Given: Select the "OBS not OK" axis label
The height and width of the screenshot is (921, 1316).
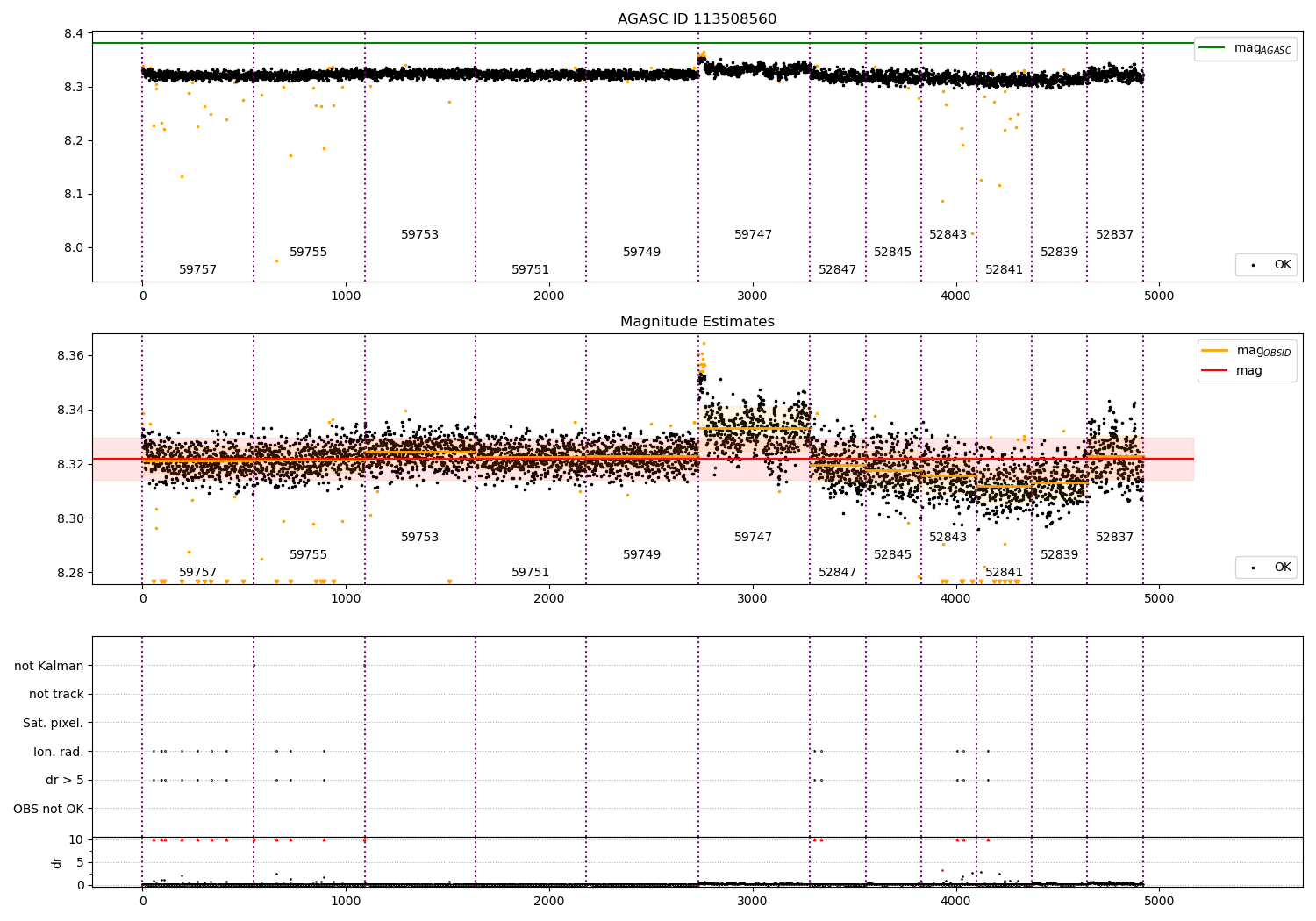Looking at the screenshot, I should (x=48, y=809).
